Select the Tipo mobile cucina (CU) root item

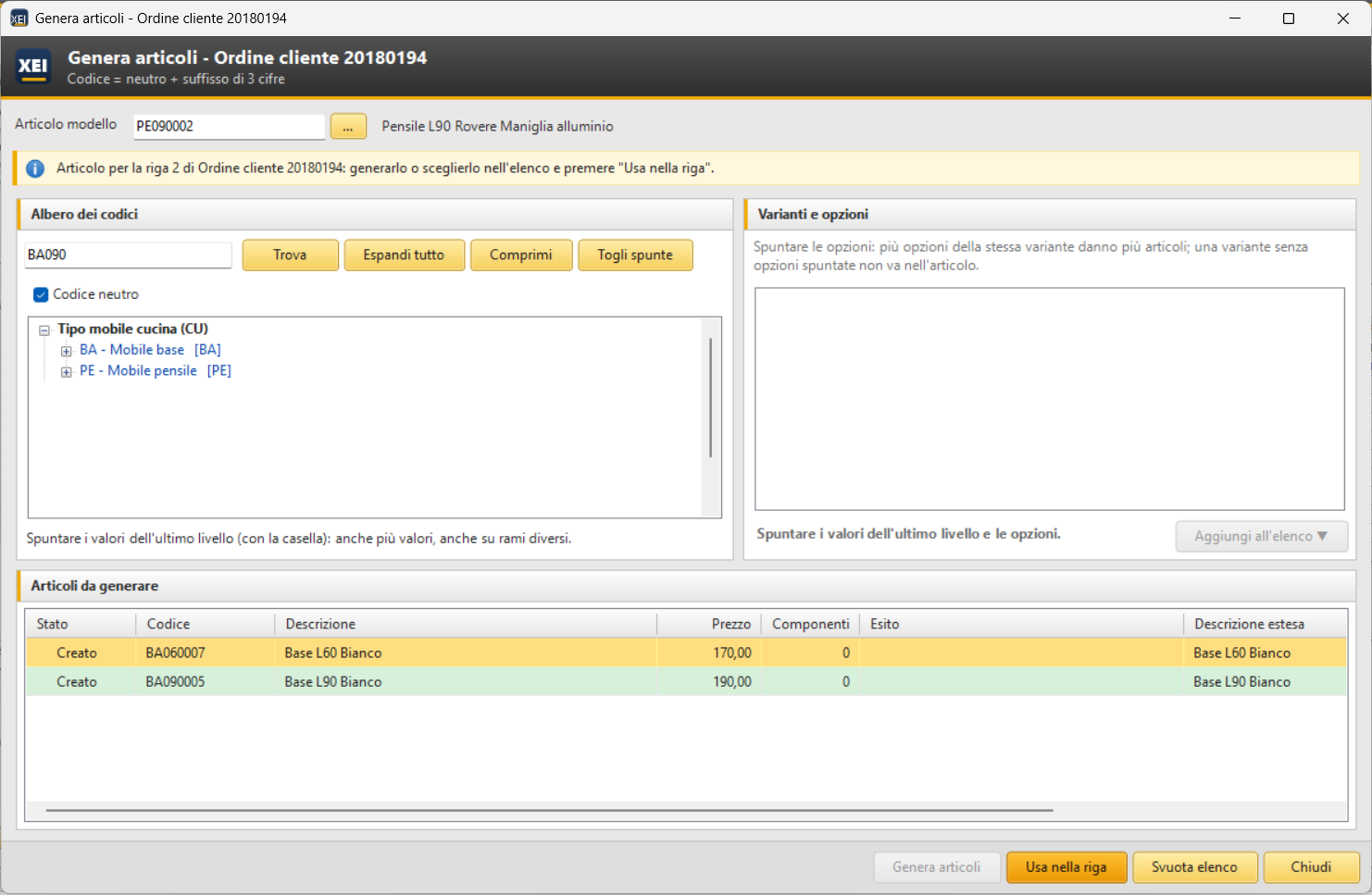click(x=132, y=329)
